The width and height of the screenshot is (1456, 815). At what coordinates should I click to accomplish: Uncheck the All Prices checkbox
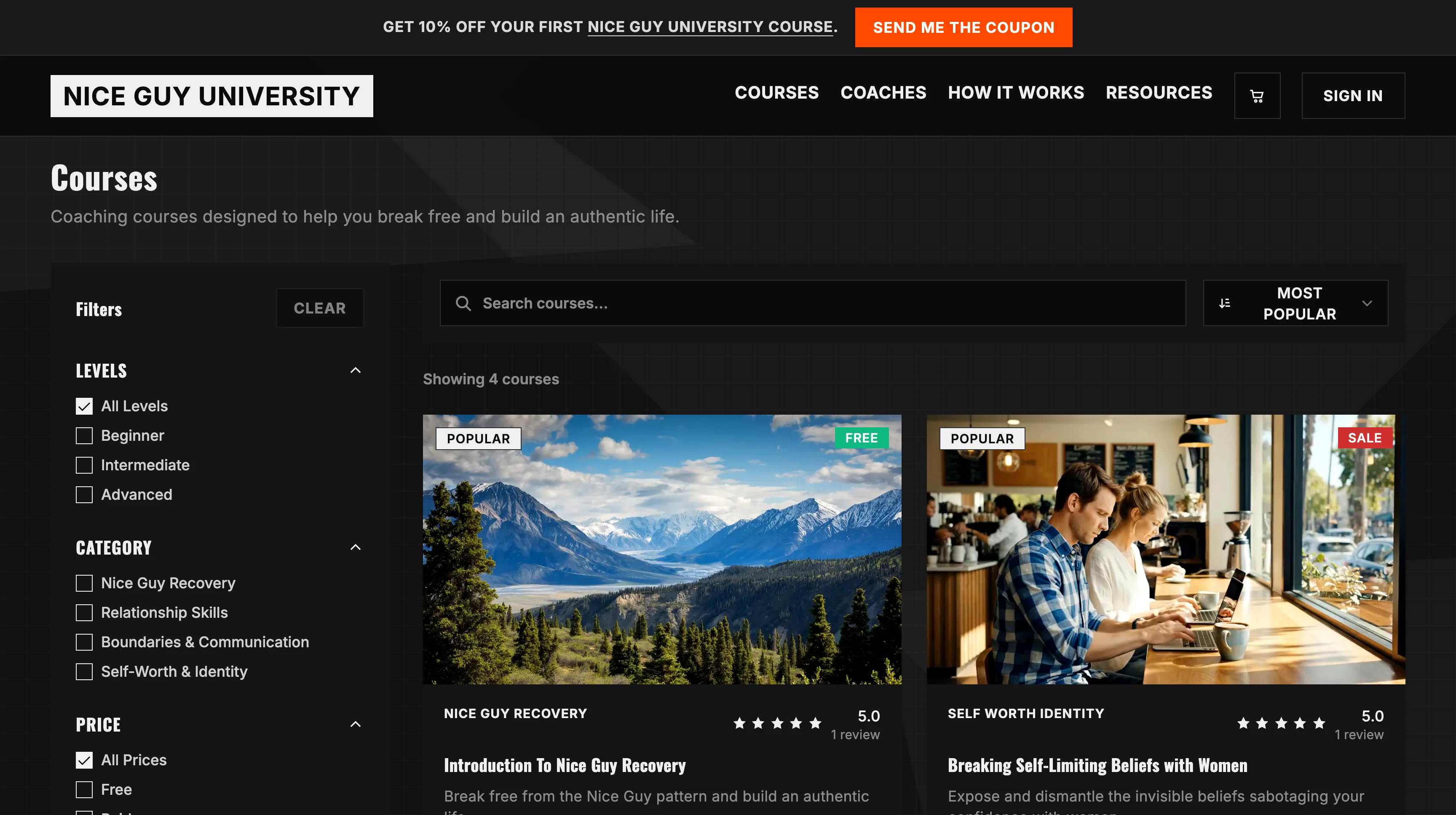click(x=84, y=760)
